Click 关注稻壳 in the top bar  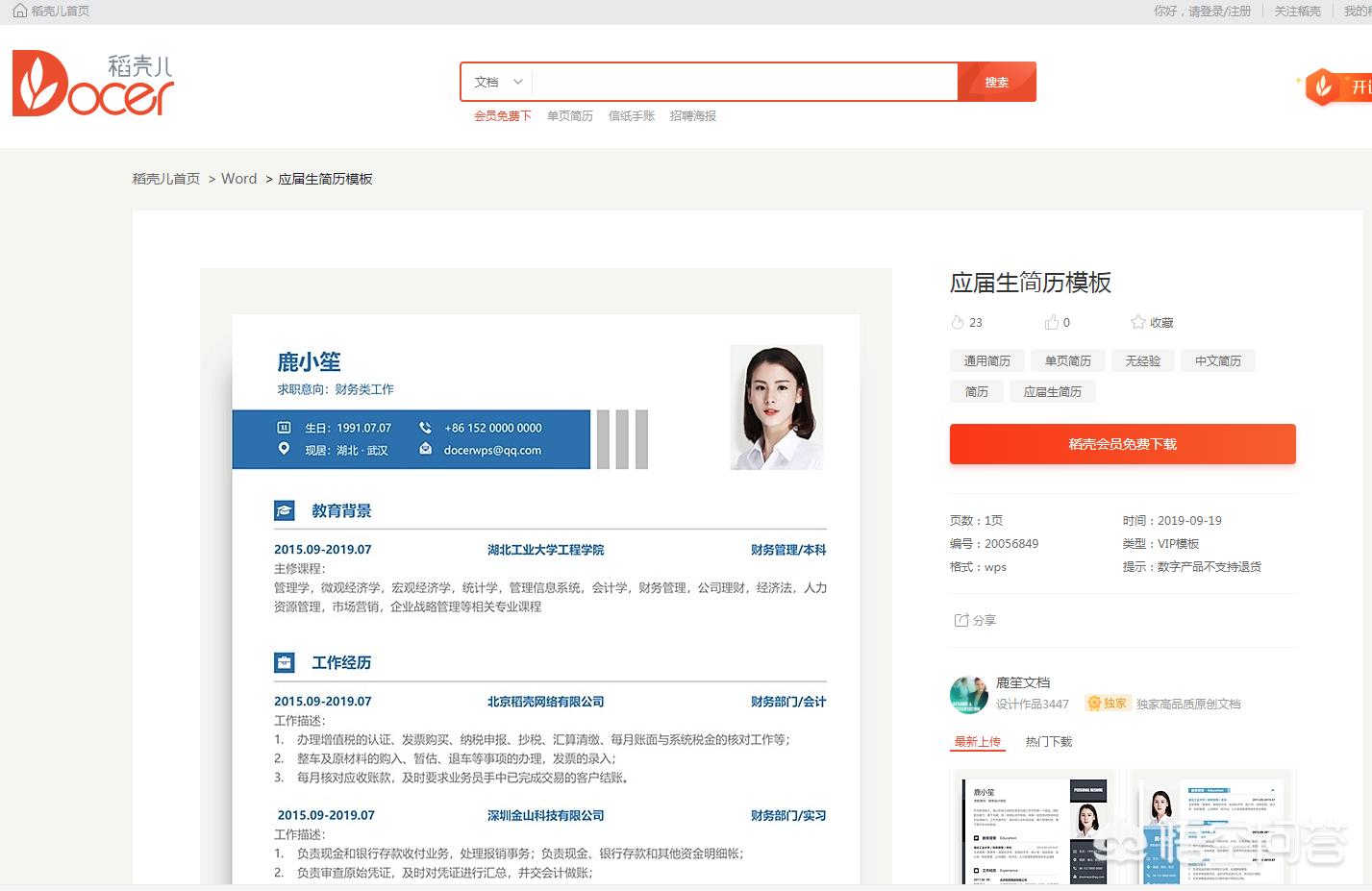tap(1298, 11)
